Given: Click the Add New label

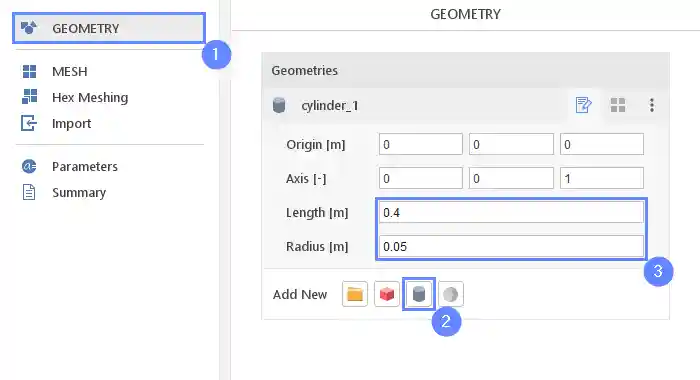Looking at the screenshot, I should pos(300,294).
